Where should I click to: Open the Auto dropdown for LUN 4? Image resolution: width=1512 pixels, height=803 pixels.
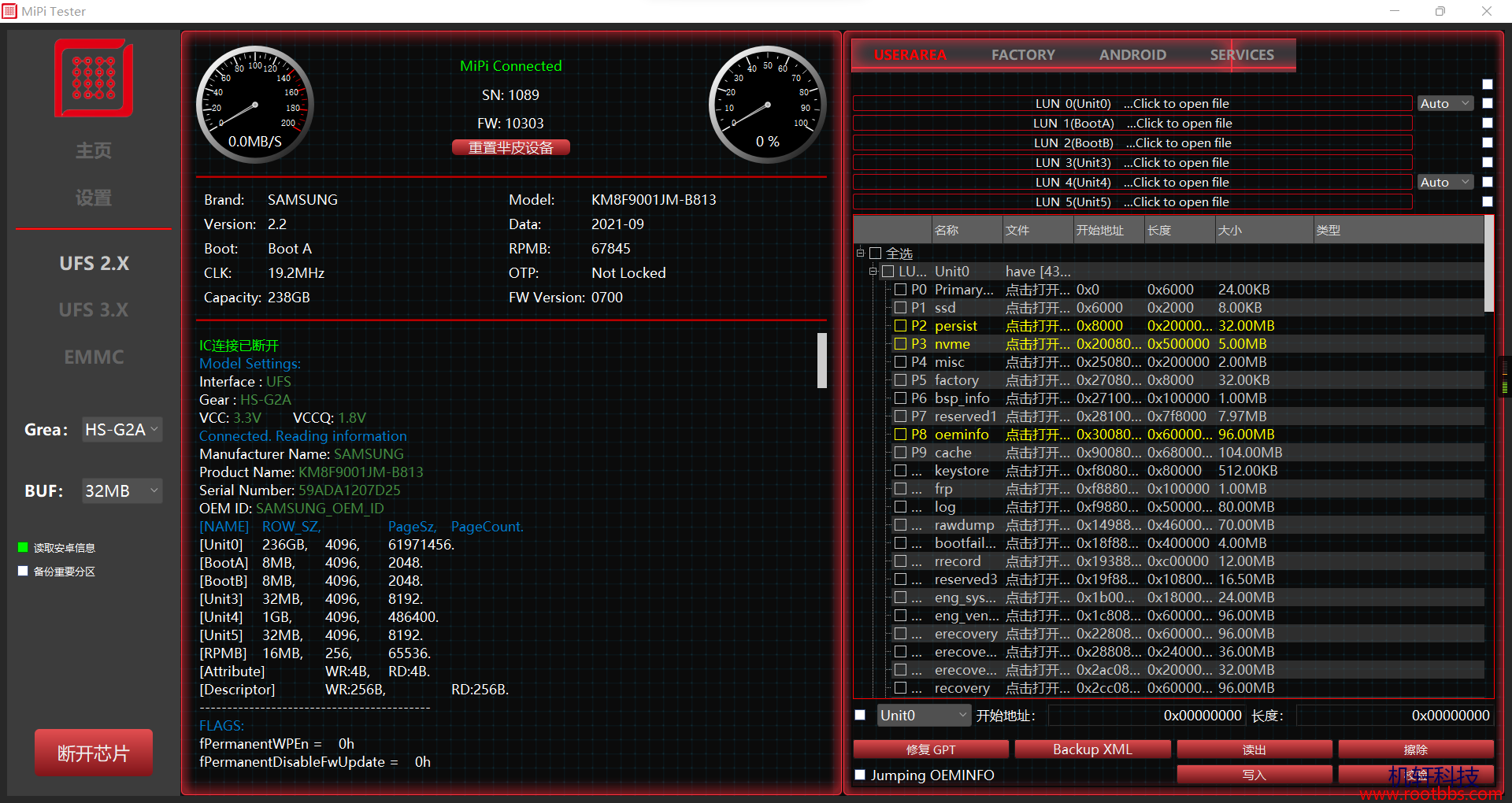tap(1445, 182)
